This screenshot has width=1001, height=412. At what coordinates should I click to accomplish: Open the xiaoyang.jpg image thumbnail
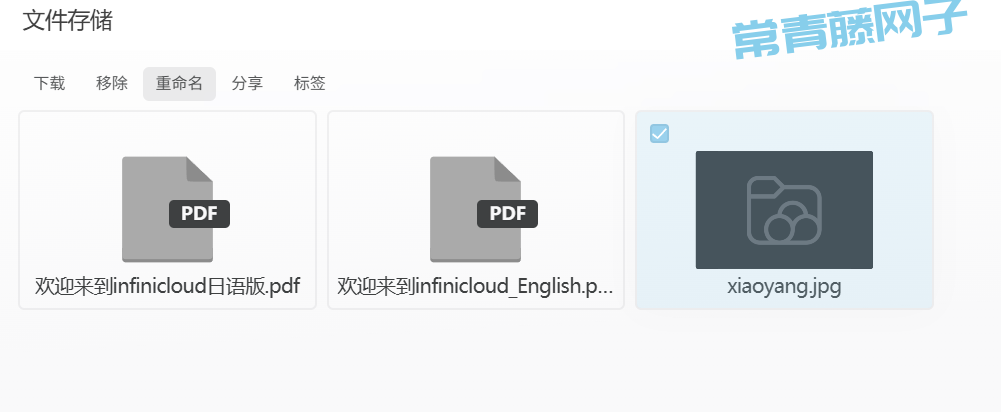click(x=784, y=209)
